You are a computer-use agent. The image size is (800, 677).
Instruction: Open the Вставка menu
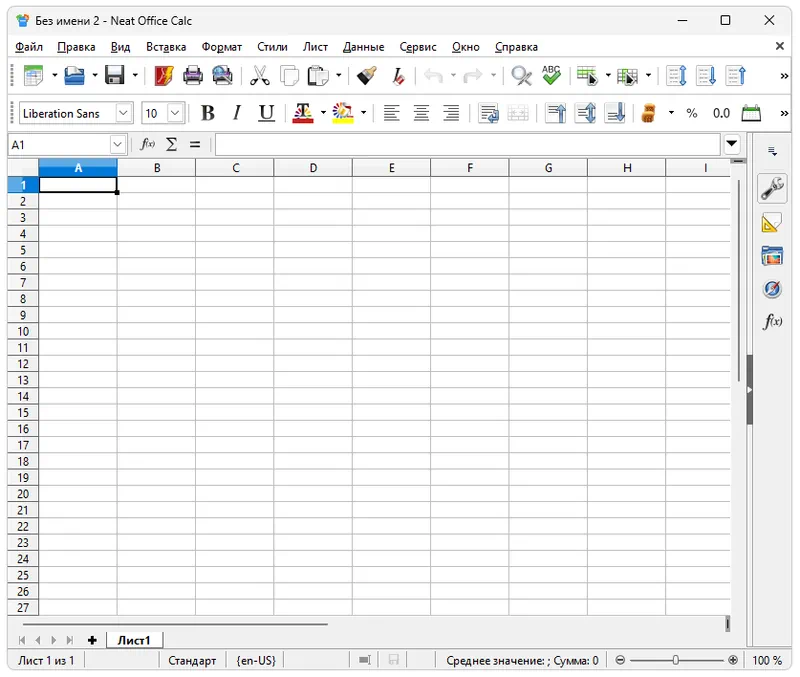pyautogui.click(x=166, y=47)
